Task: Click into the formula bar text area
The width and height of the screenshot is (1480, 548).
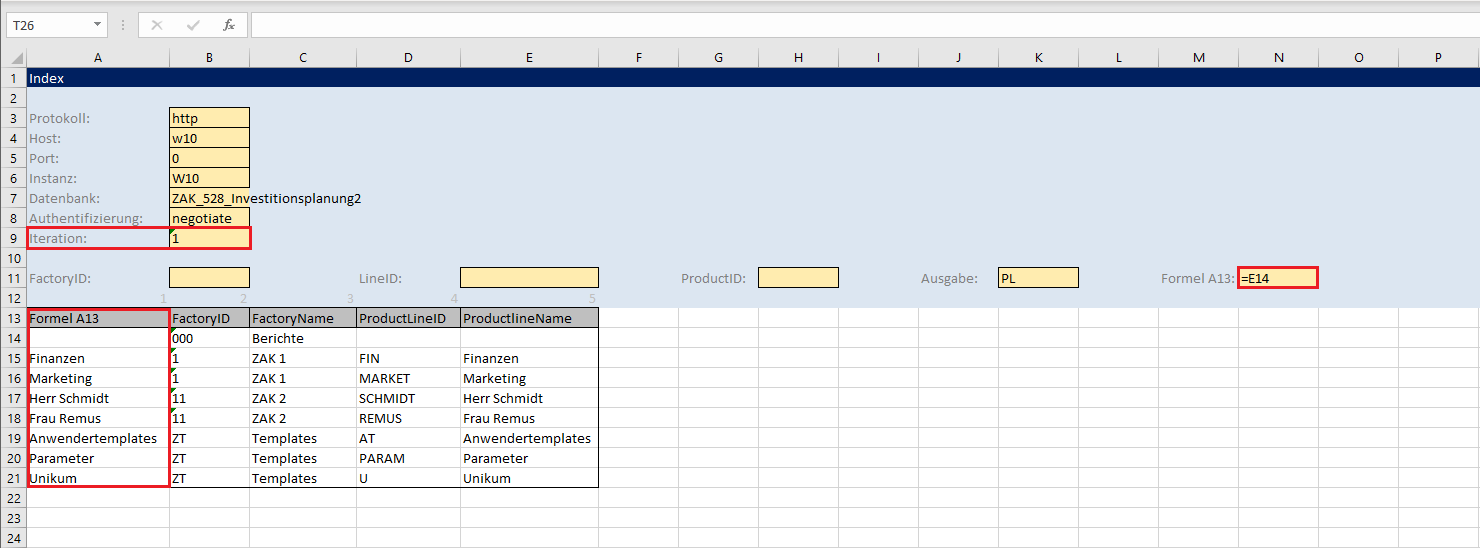Action: coord(860,25)
